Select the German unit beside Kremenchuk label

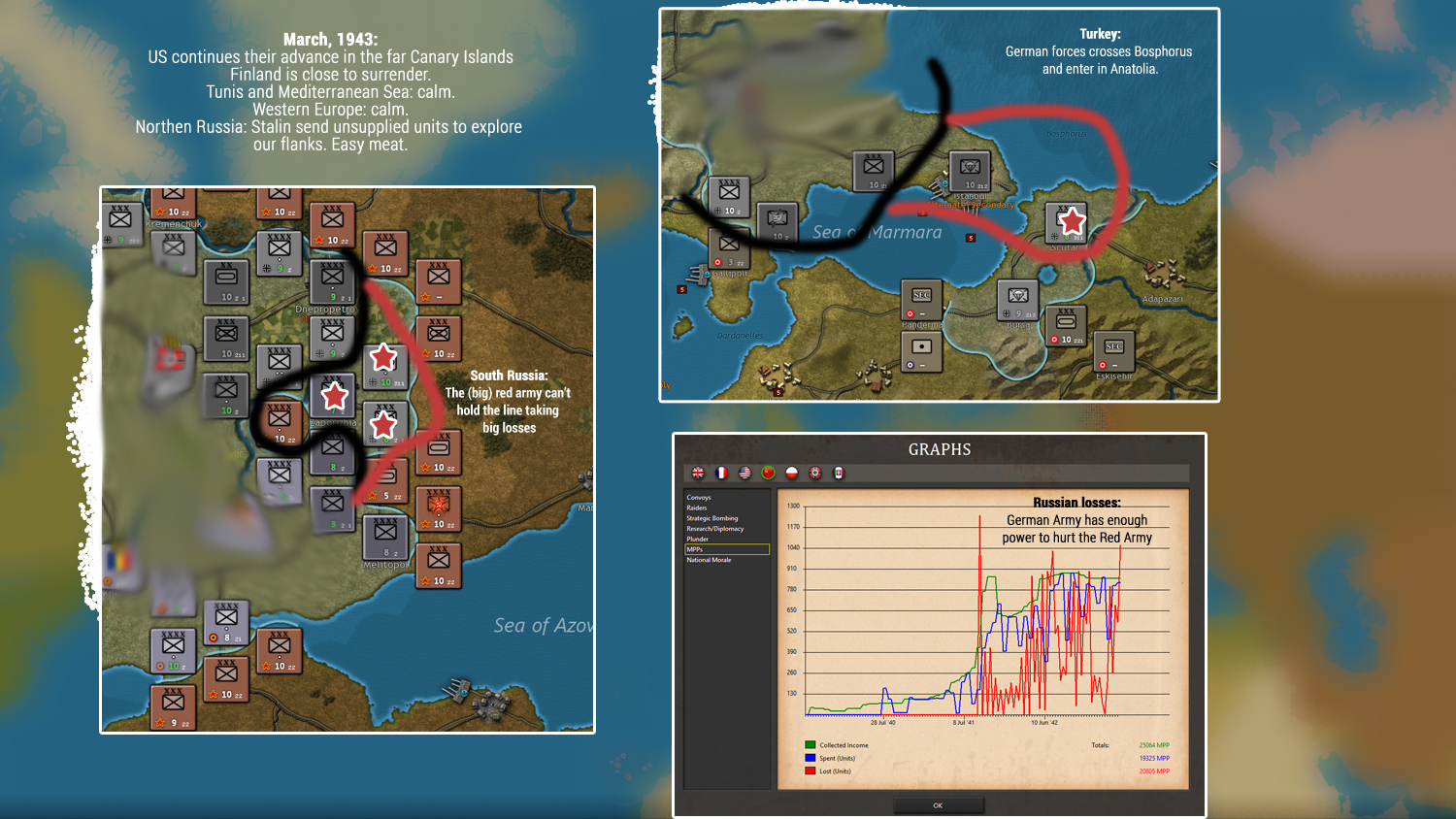(x=173, y=254)
